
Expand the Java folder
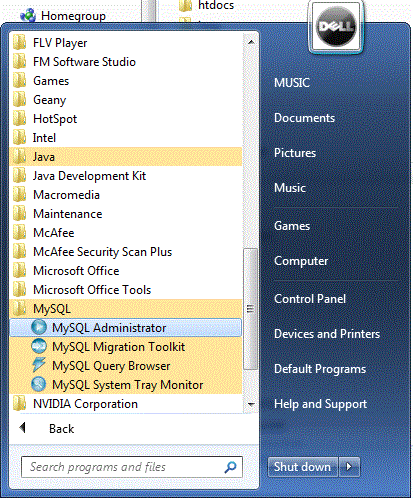(x=126, y=157)
